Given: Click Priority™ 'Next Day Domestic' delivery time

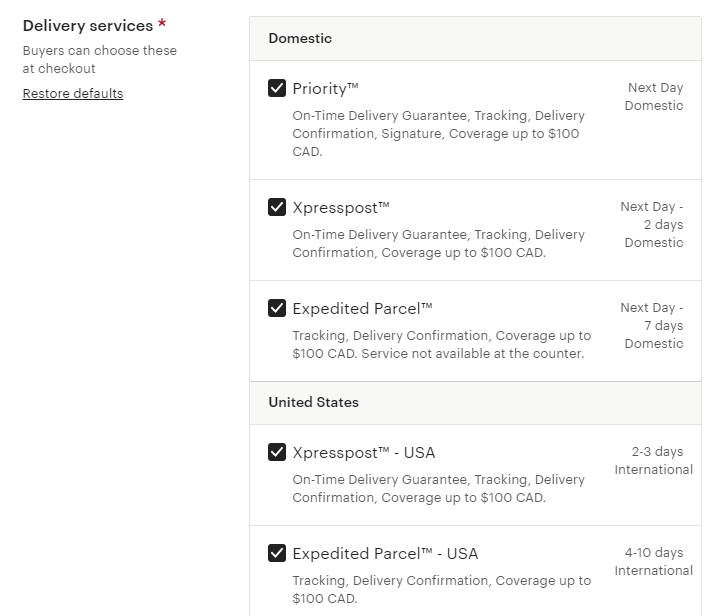Looking at the screenshot, I should coord(654,97).
